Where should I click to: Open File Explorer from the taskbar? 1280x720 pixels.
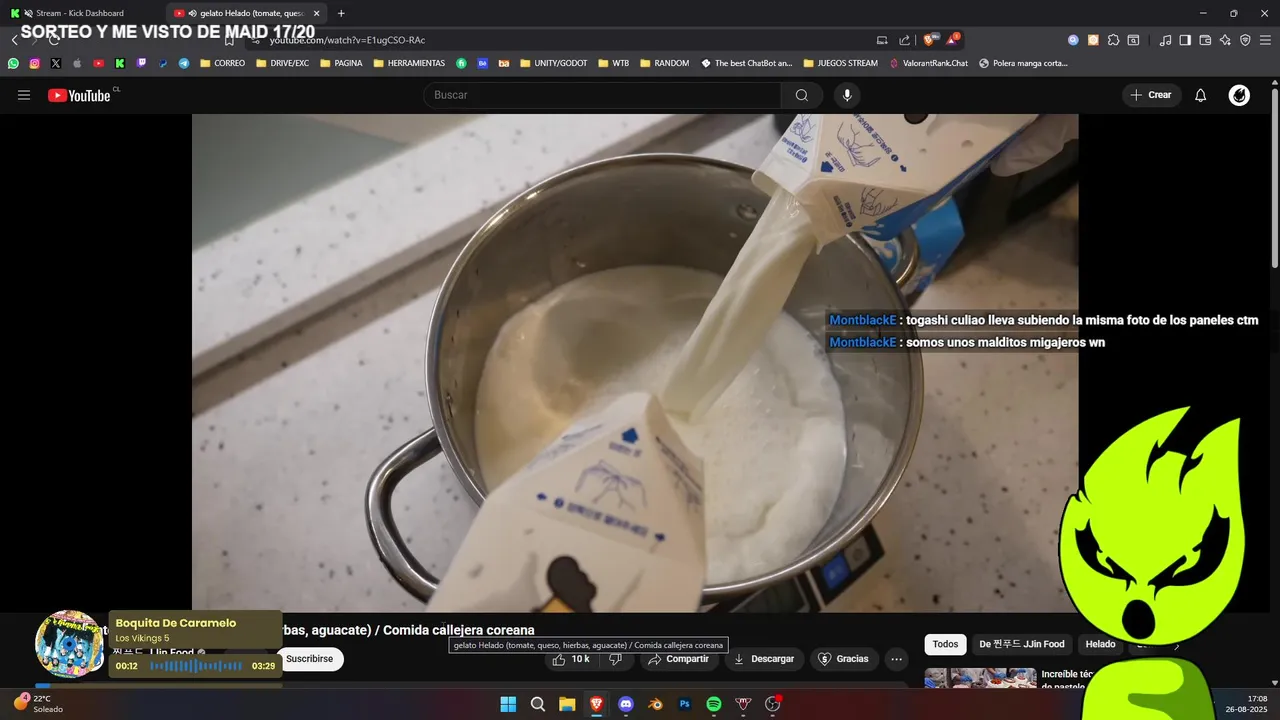pos(567,704)
